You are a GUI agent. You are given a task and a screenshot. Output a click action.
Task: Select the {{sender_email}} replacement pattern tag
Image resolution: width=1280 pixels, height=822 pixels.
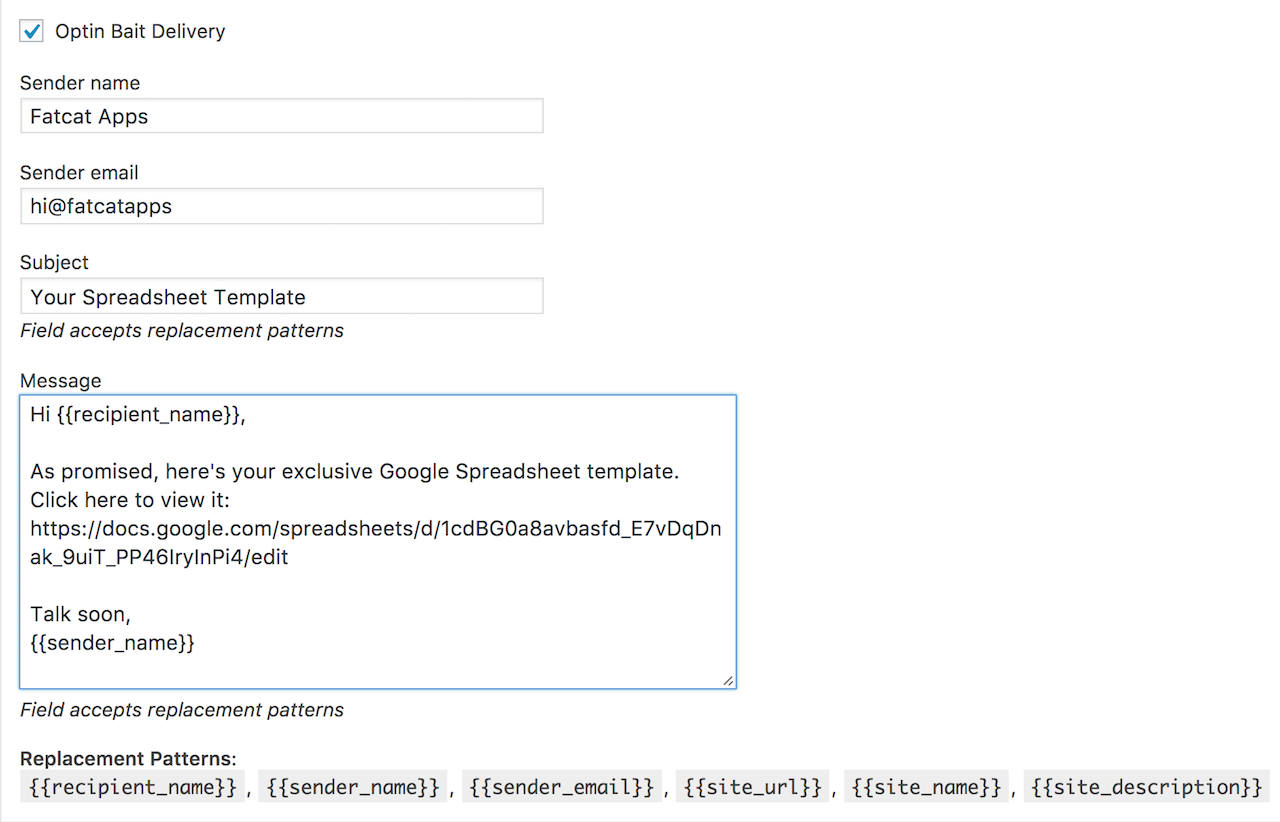coord(561,787)
